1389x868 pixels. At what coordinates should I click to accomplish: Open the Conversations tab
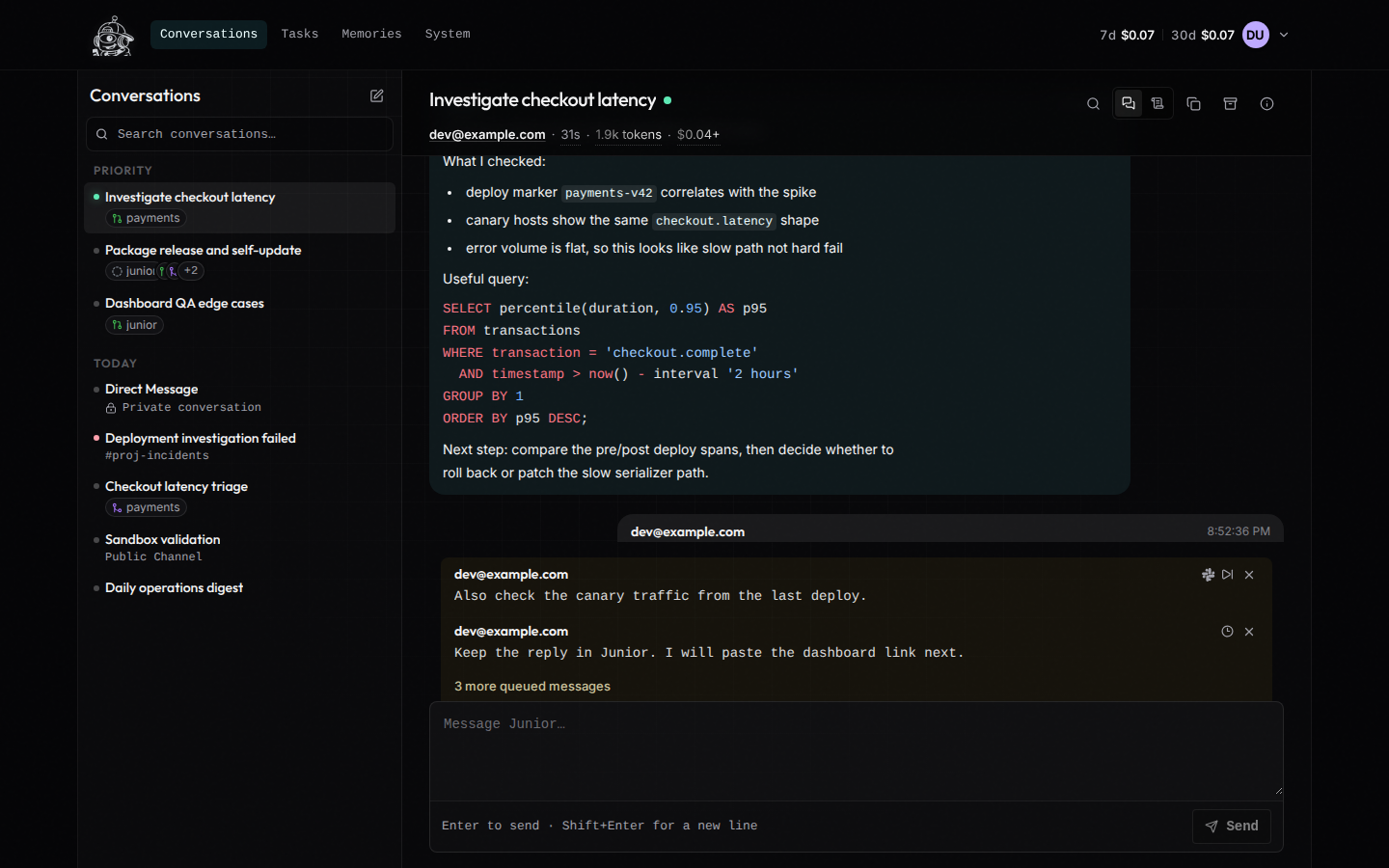tap(208, 34)
